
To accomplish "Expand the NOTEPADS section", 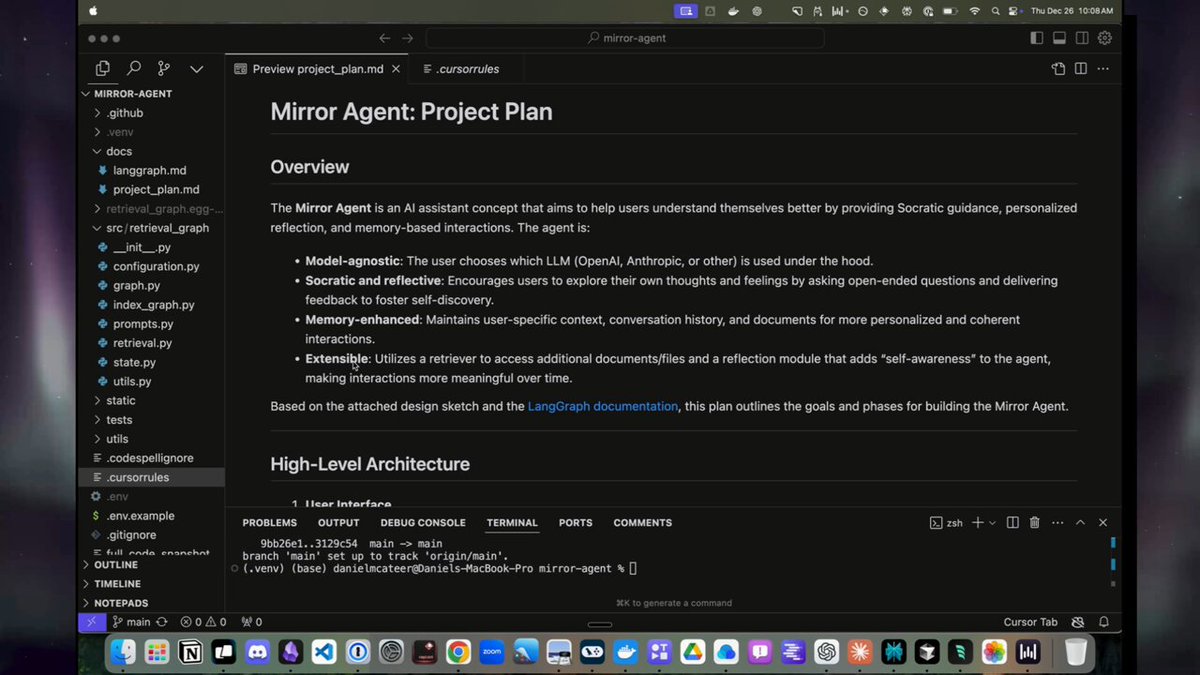I will pyautogui.click(x=151, y=603).
